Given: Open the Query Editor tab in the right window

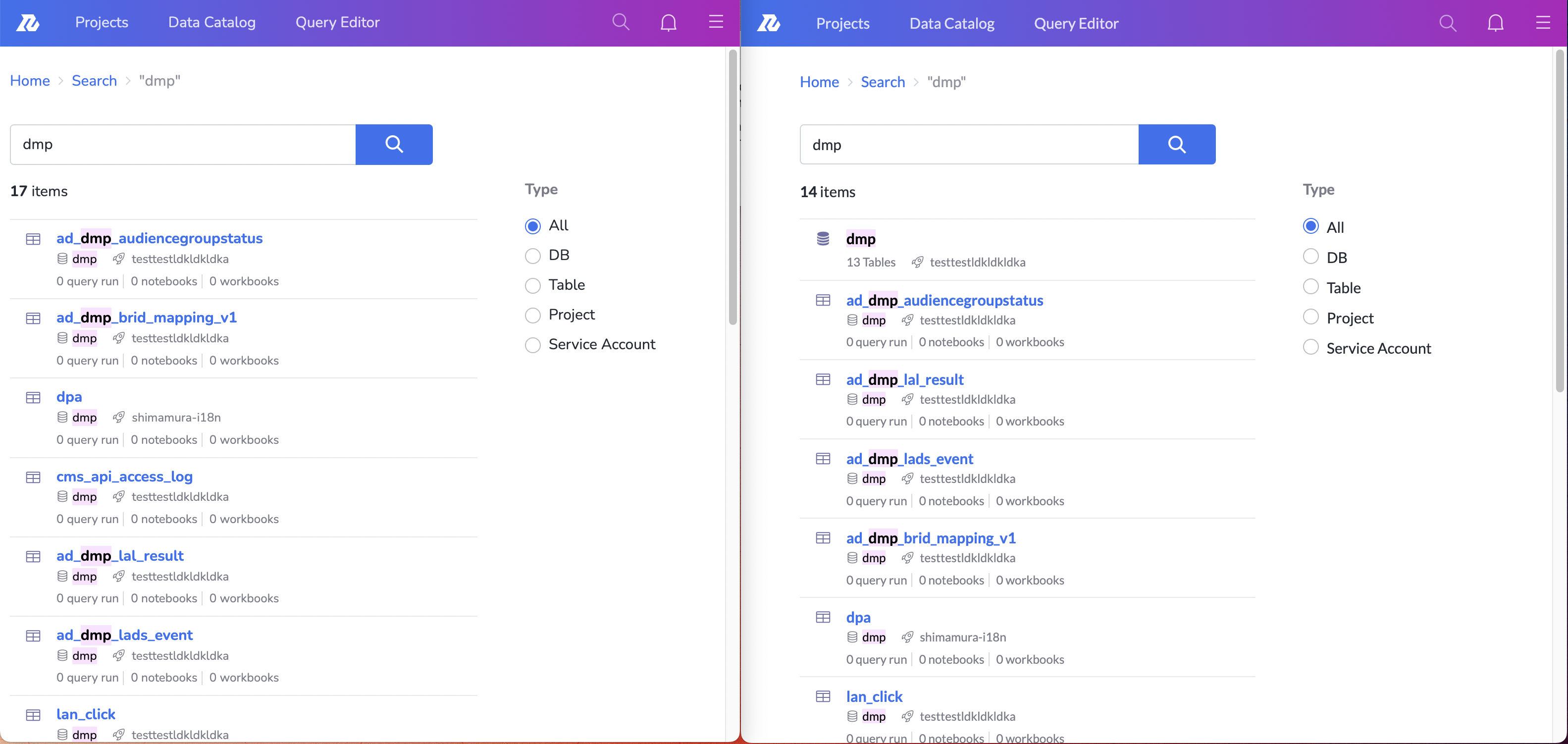Looking at the screenshot, I should point(1076,24).
